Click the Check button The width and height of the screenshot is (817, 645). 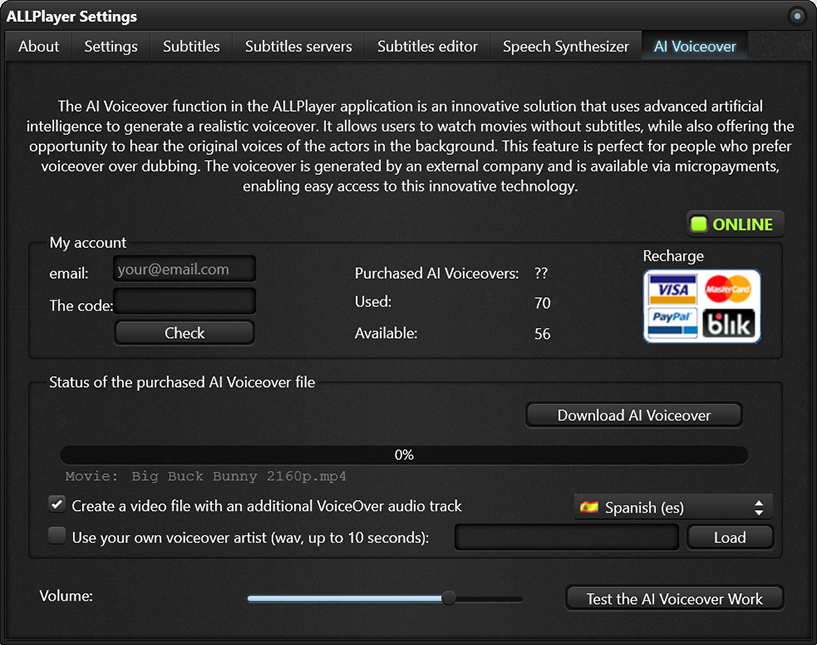click(x=184, y=333)
